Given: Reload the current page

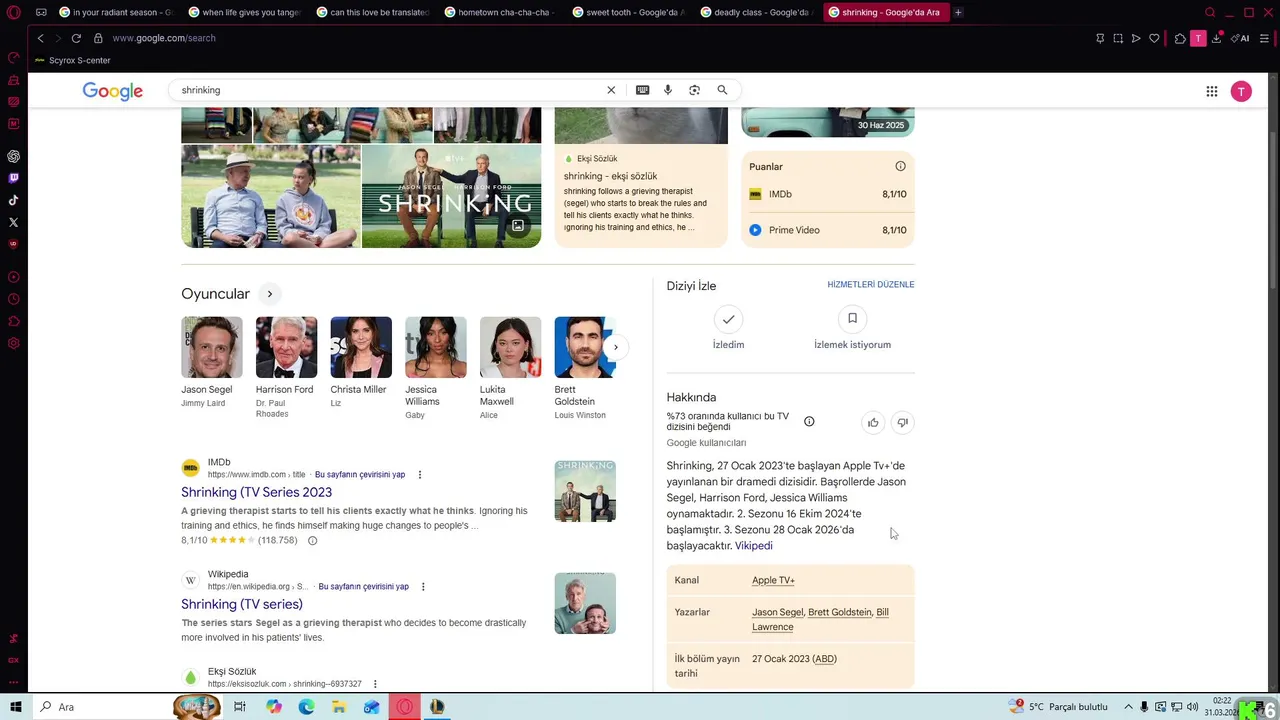Looking at the screenshot, I should click(x=76, y=38).
